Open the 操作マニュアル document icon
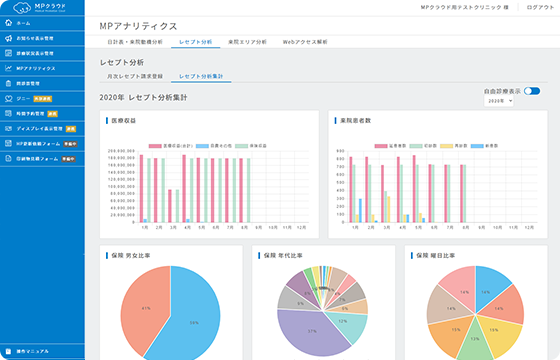 9,351
